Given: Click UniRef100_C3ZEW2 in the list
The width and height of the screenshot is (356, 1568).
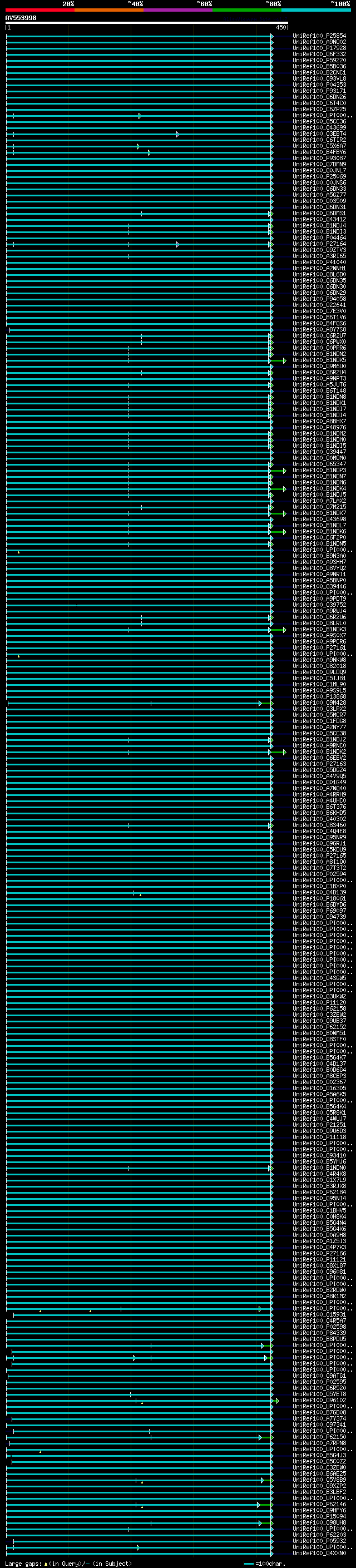Looking at the screenshot, I should (319, 1015).
